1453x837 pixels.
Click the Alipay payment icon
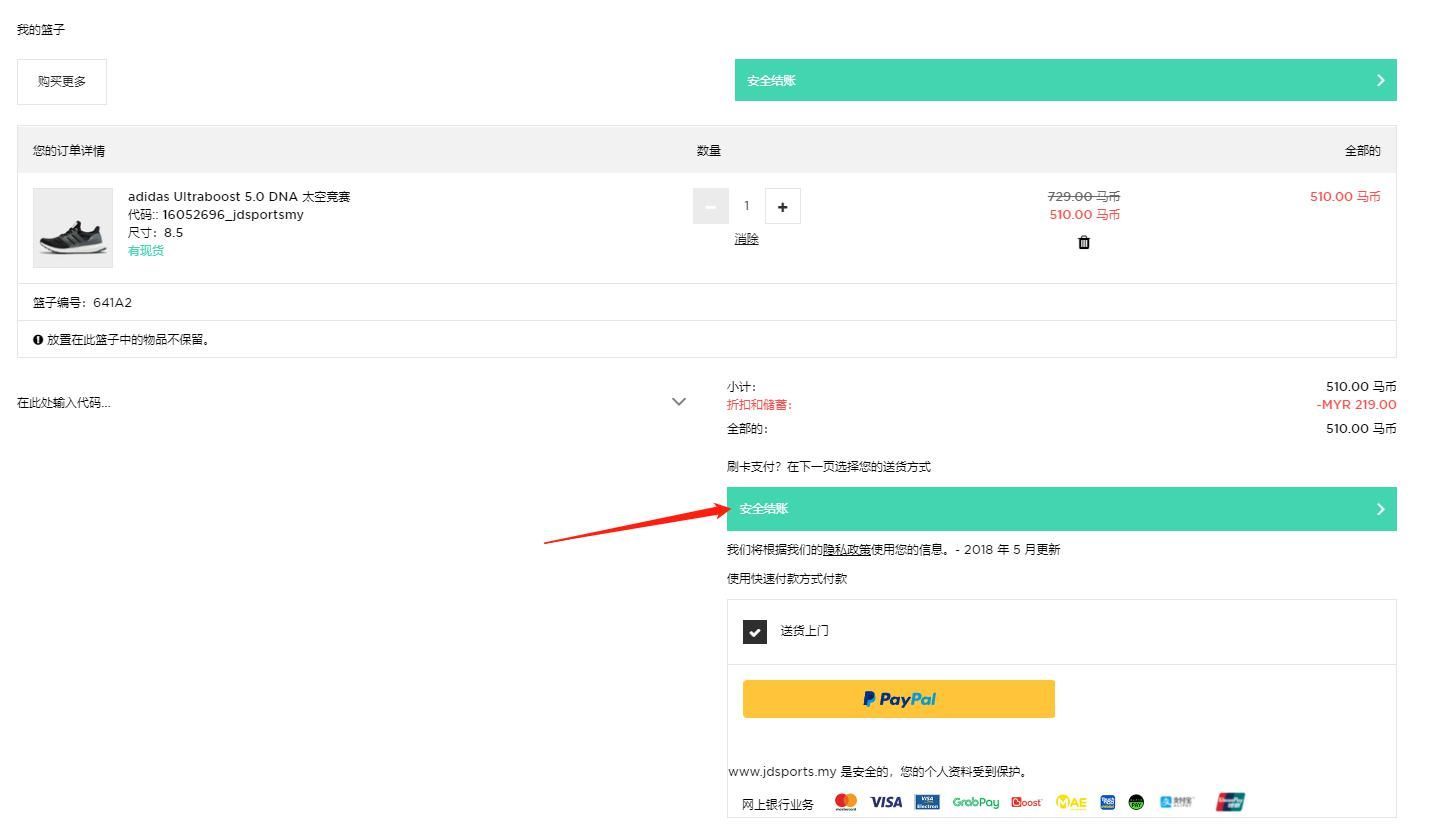[x=1176, y=802]
